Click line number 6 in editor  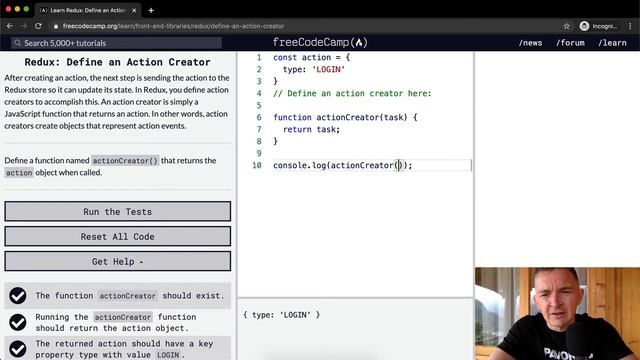coord(259,117)
